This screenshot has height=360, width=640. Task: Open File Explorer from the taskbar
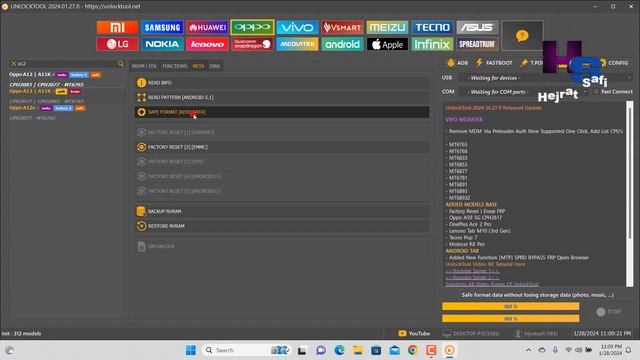[x=358, y=350]
